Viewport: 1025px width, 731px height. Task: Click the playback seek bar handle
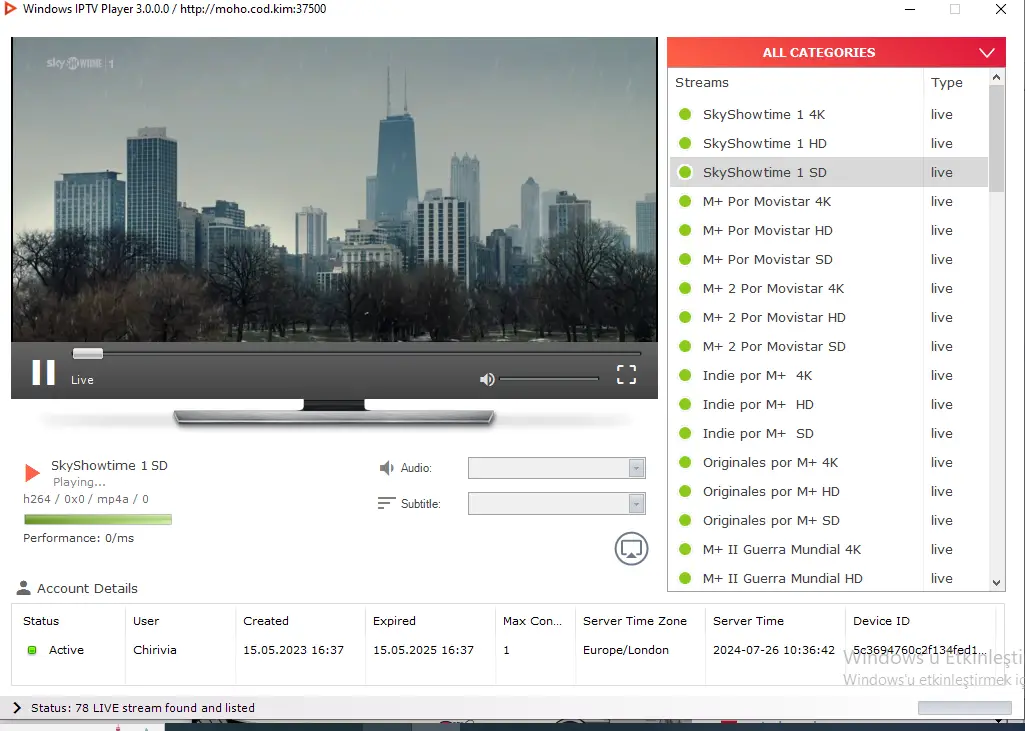[88, 354]
